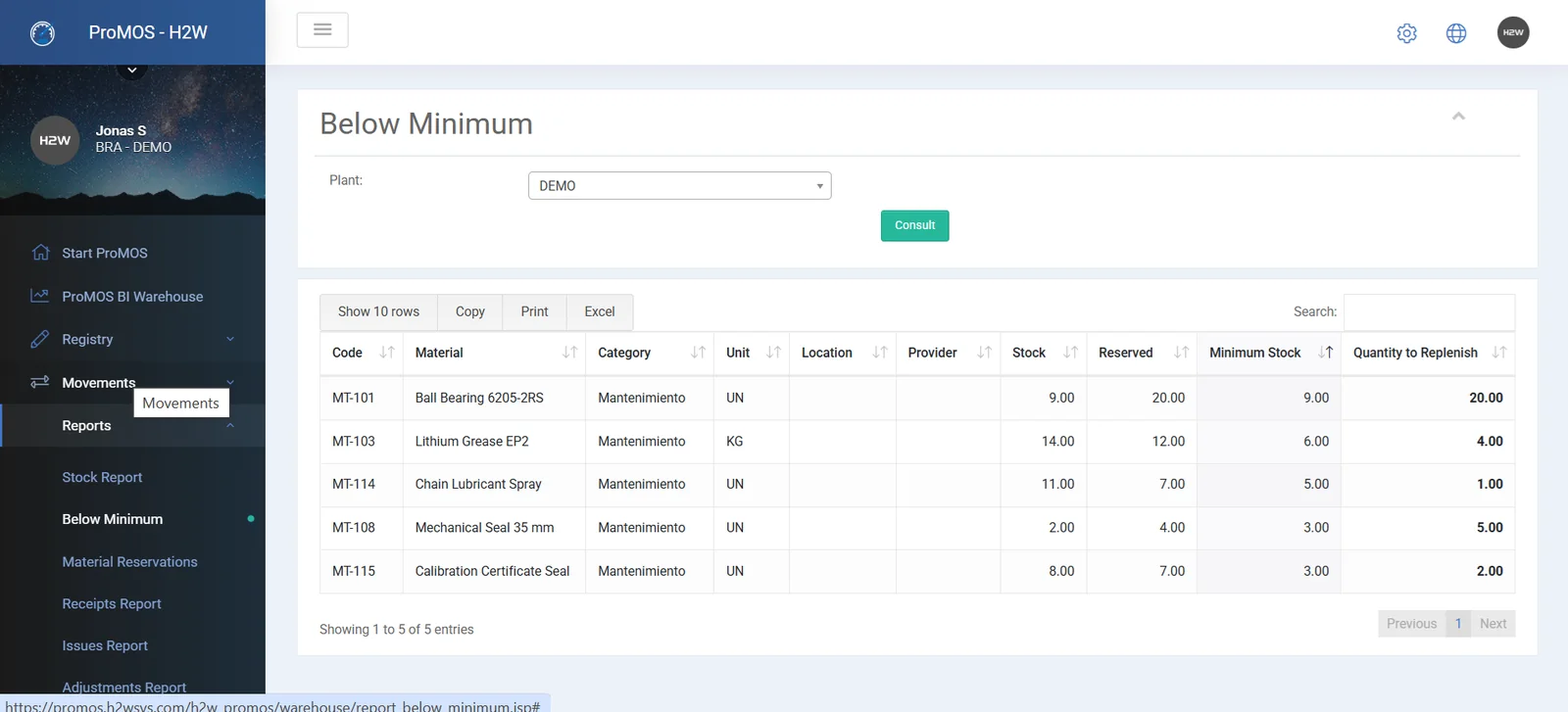Sort by Stock column arrows

click(x=1070, y=353)
